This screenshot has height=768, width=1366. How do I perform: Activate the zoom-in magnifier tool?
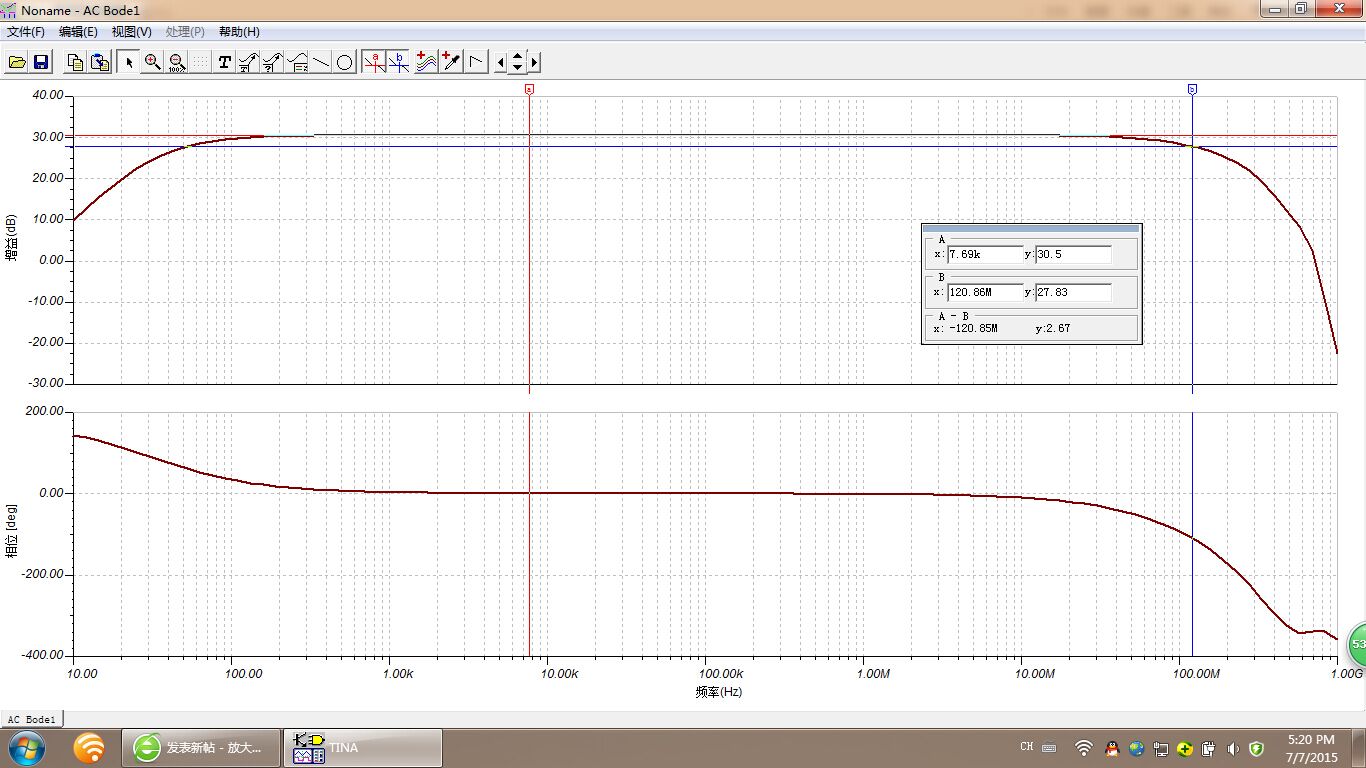click(x=152, y=62)
